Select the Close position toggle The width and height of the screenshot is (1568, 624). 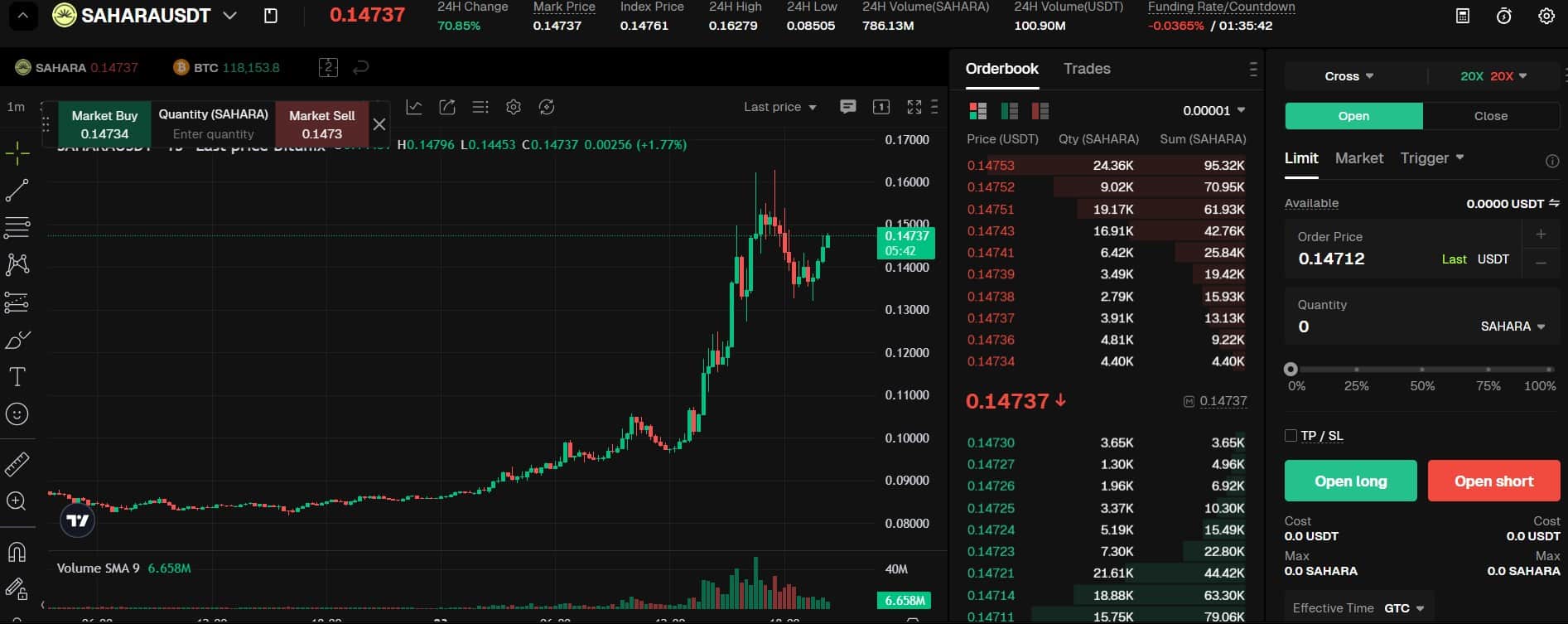(1491, 116)
